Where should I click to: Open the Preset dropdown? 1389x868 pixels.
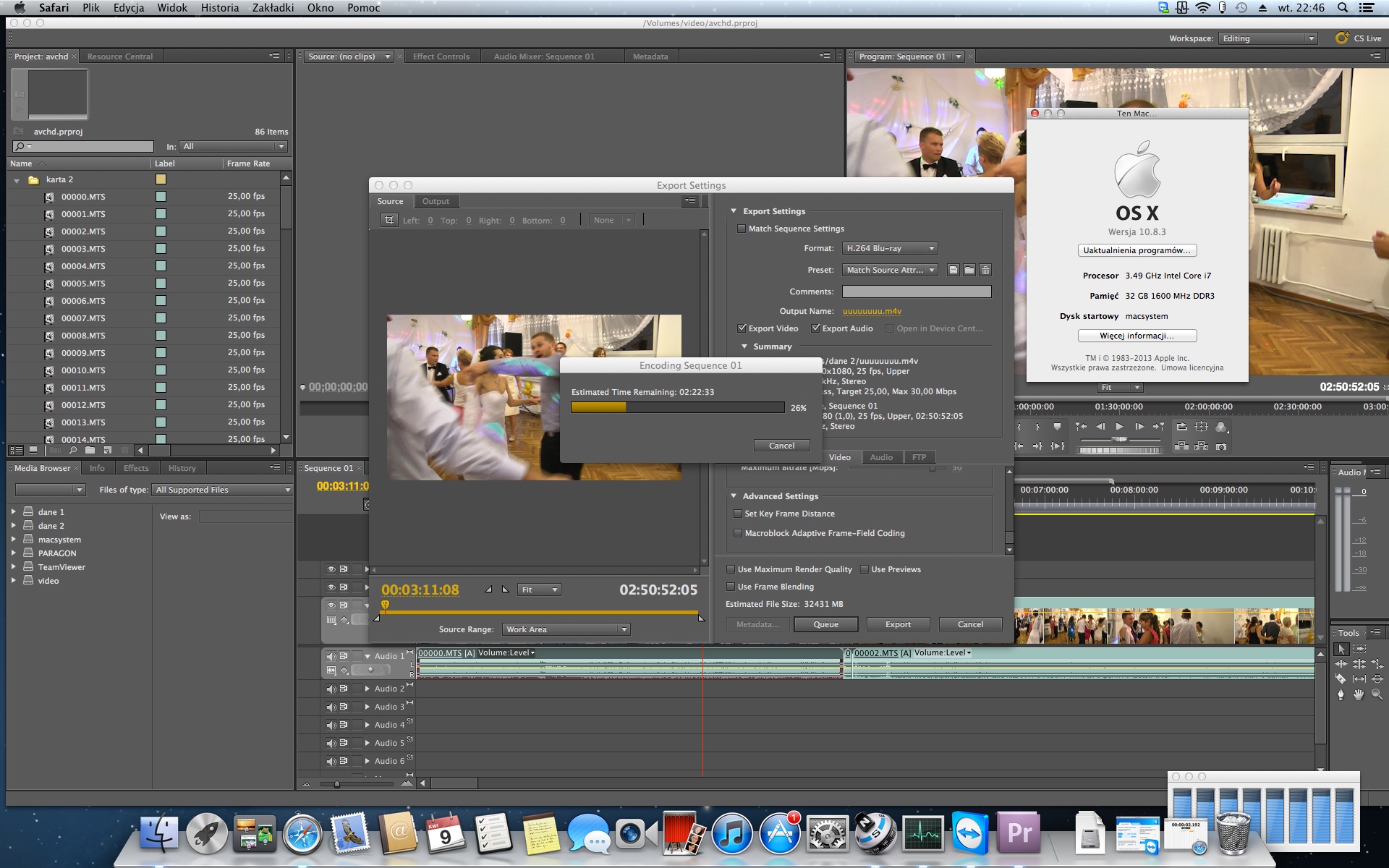pos(890,270)
